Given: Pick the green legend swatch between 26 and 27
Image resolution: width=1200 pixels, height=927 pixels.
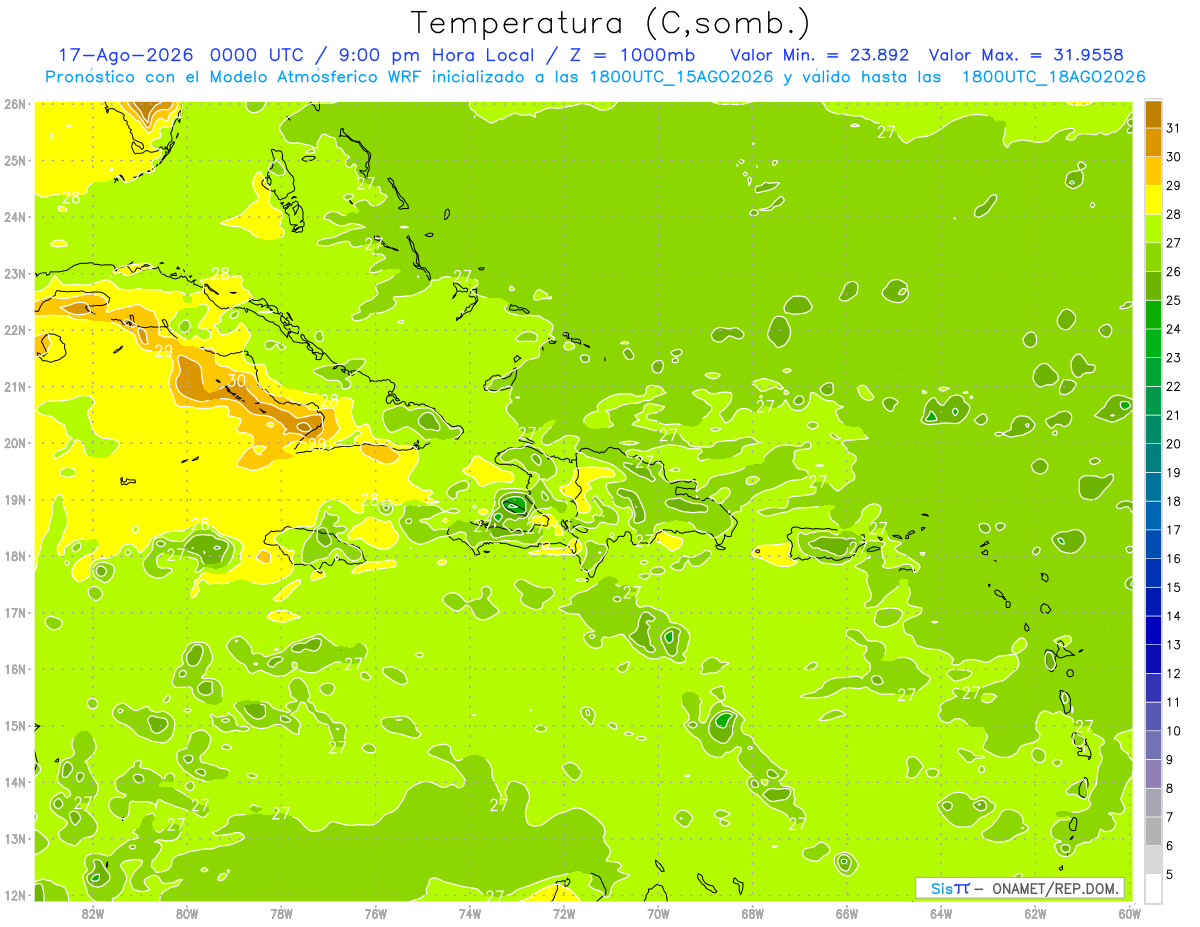Looking at the screenshot, I should pyautogui.click(x=1153, y=257).
